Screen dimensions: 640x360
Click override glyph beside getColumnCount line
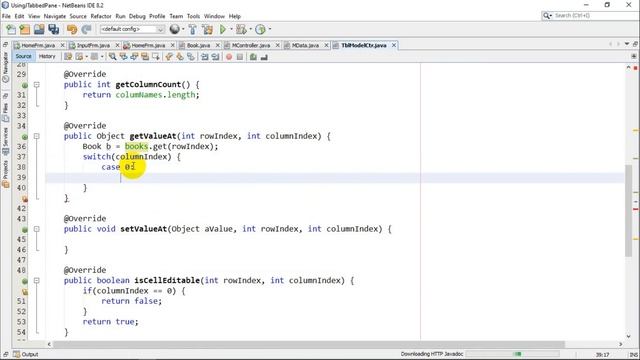24,85
